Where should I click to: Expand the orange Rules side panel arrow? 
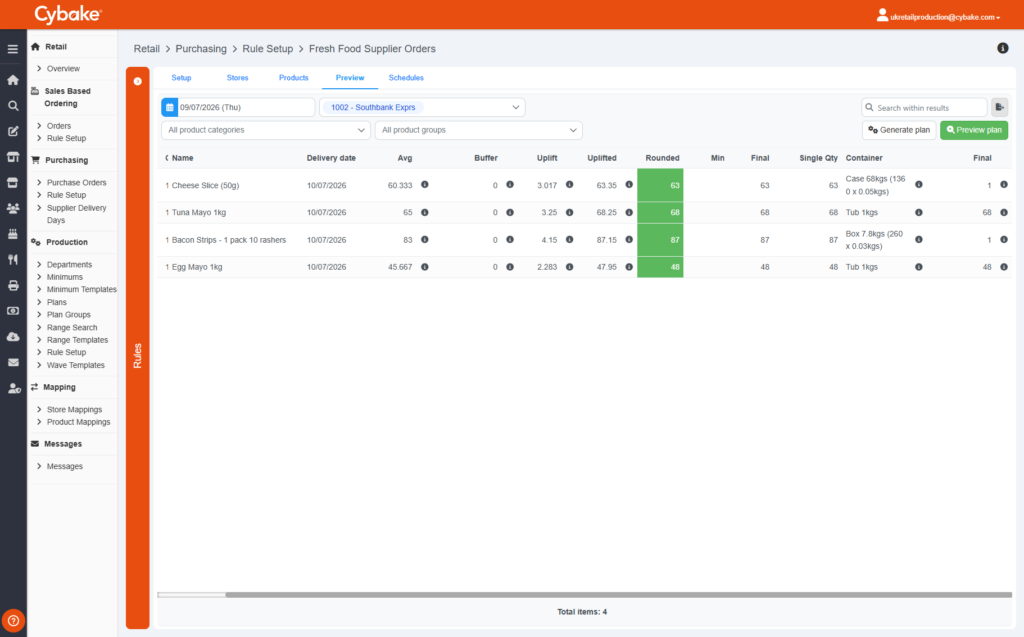tap(138, 82)
